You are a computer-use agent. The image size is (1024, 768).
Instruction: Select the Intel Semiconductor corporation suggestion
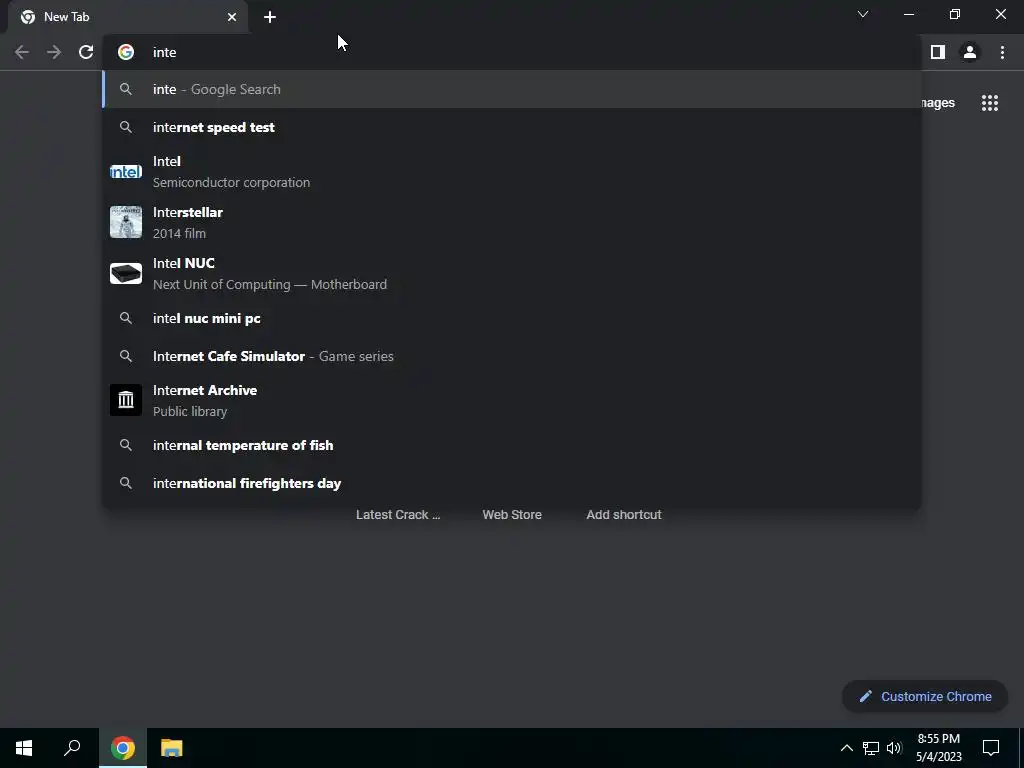coord(512,172)
